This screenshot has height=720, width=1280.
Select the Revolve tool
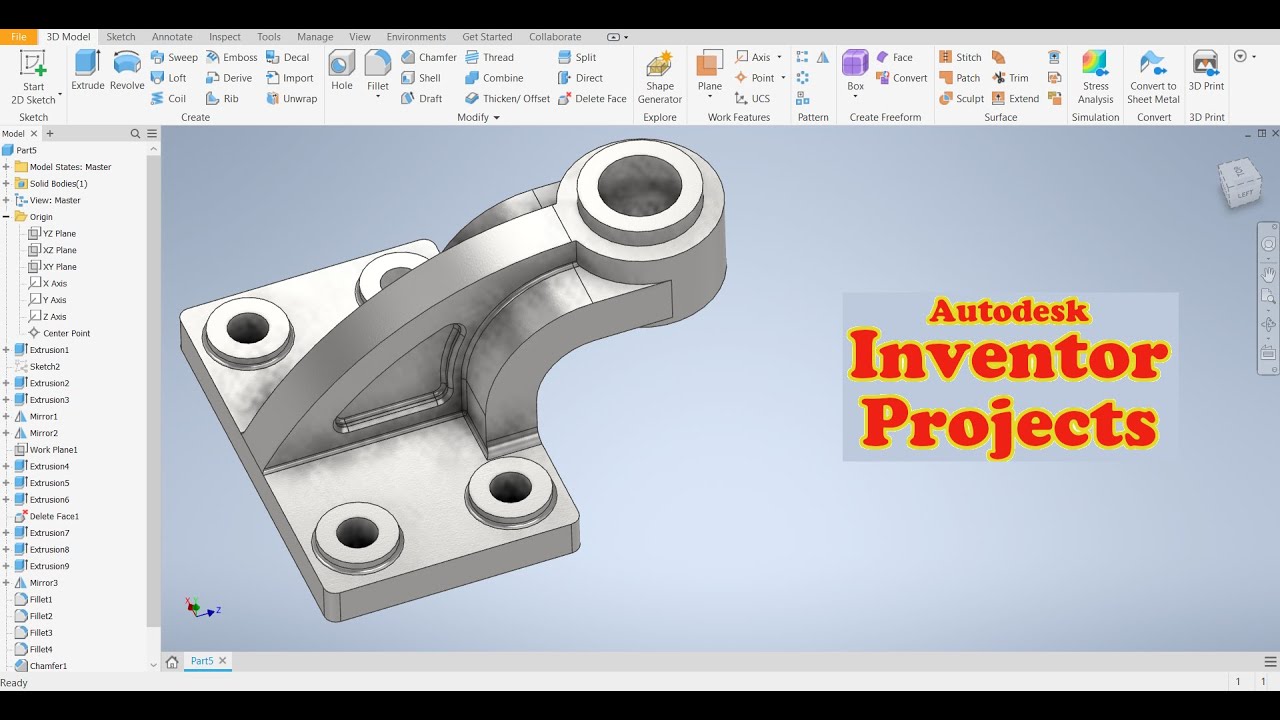[127, 70]
